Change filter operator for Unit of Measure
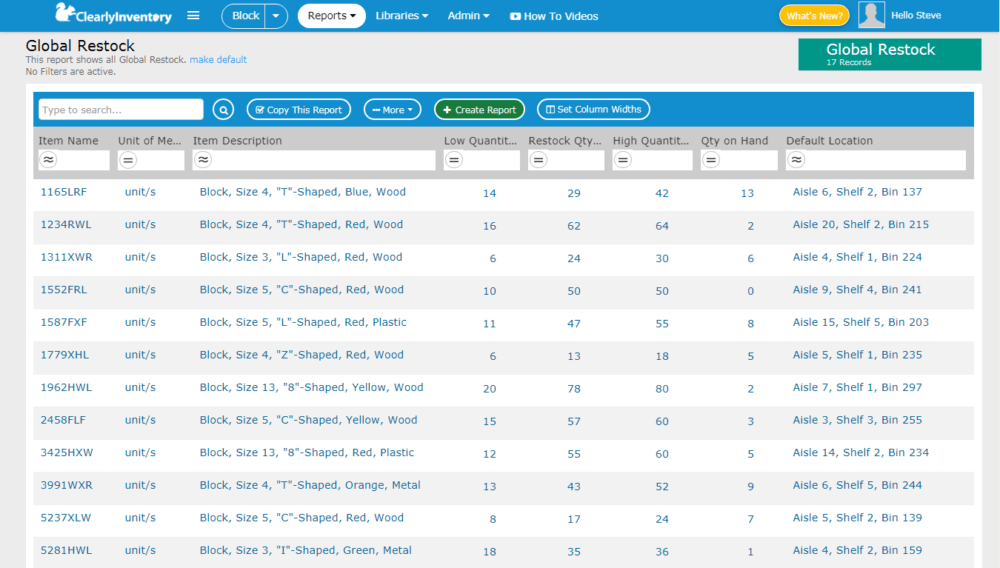The height and width of the screenshot is (568, 1000). click(x=128, y=159)
